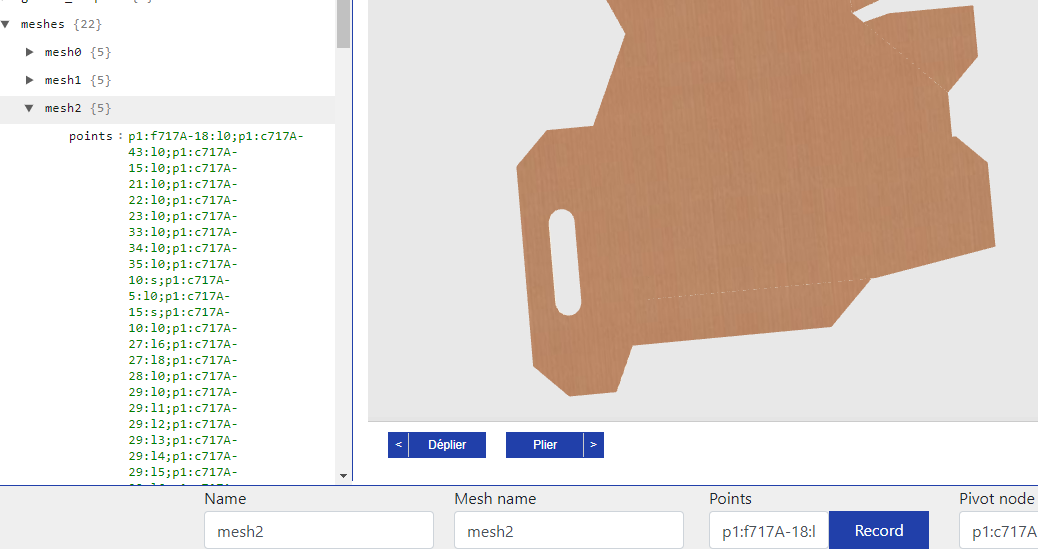The image size is (1038, 549).
Task: Select the meshes {22} row
Action: point(167,25)
